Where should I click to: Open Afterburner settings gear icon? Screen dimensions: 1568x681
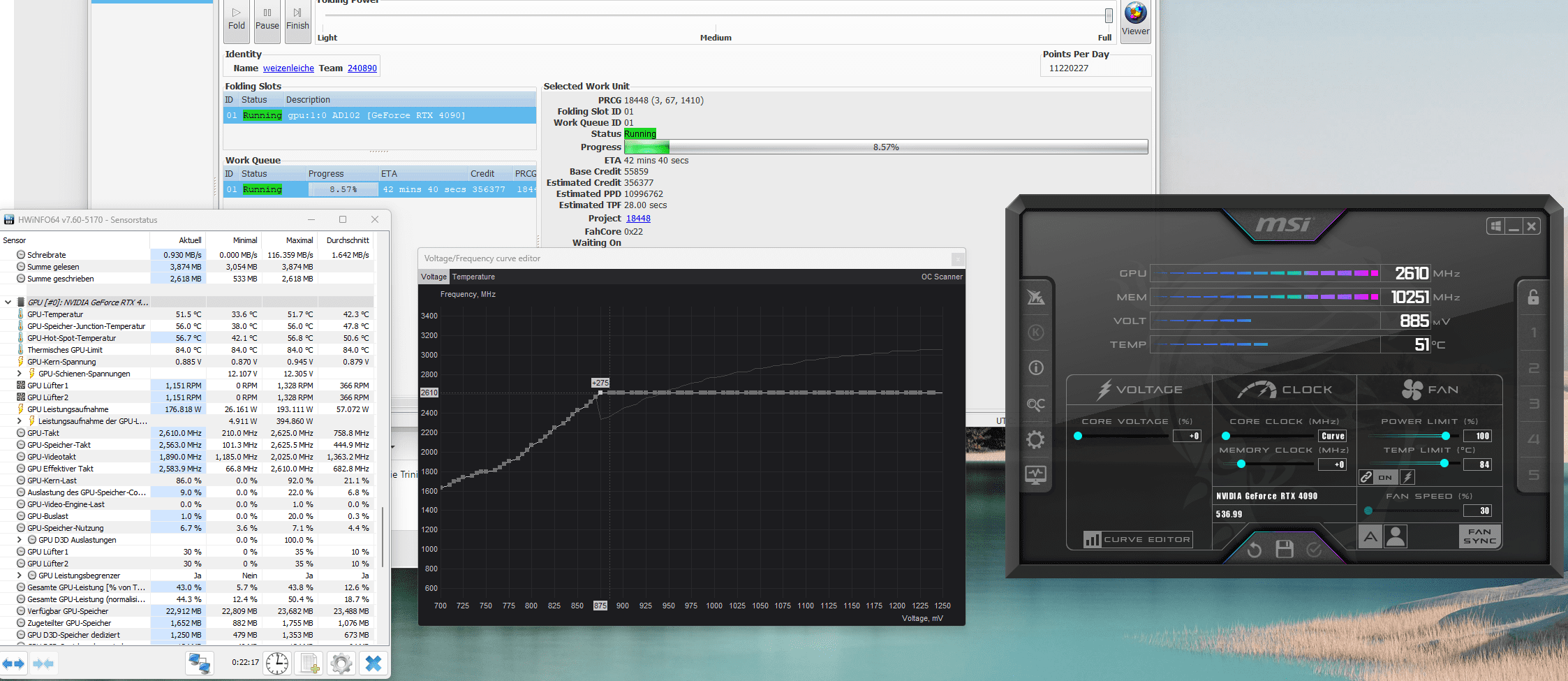[x=1036, y=439]
